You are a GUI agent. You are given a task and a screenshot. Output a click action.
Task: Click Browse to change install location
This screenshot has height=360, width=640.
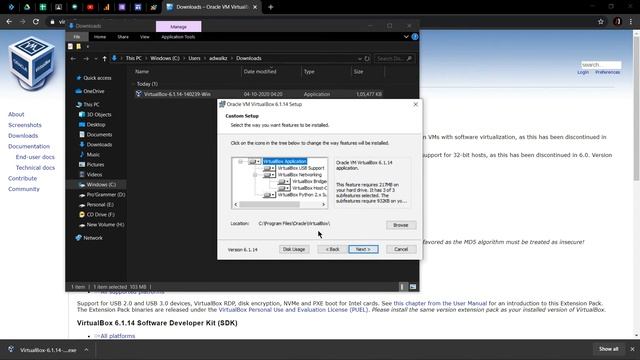(401, 225)
